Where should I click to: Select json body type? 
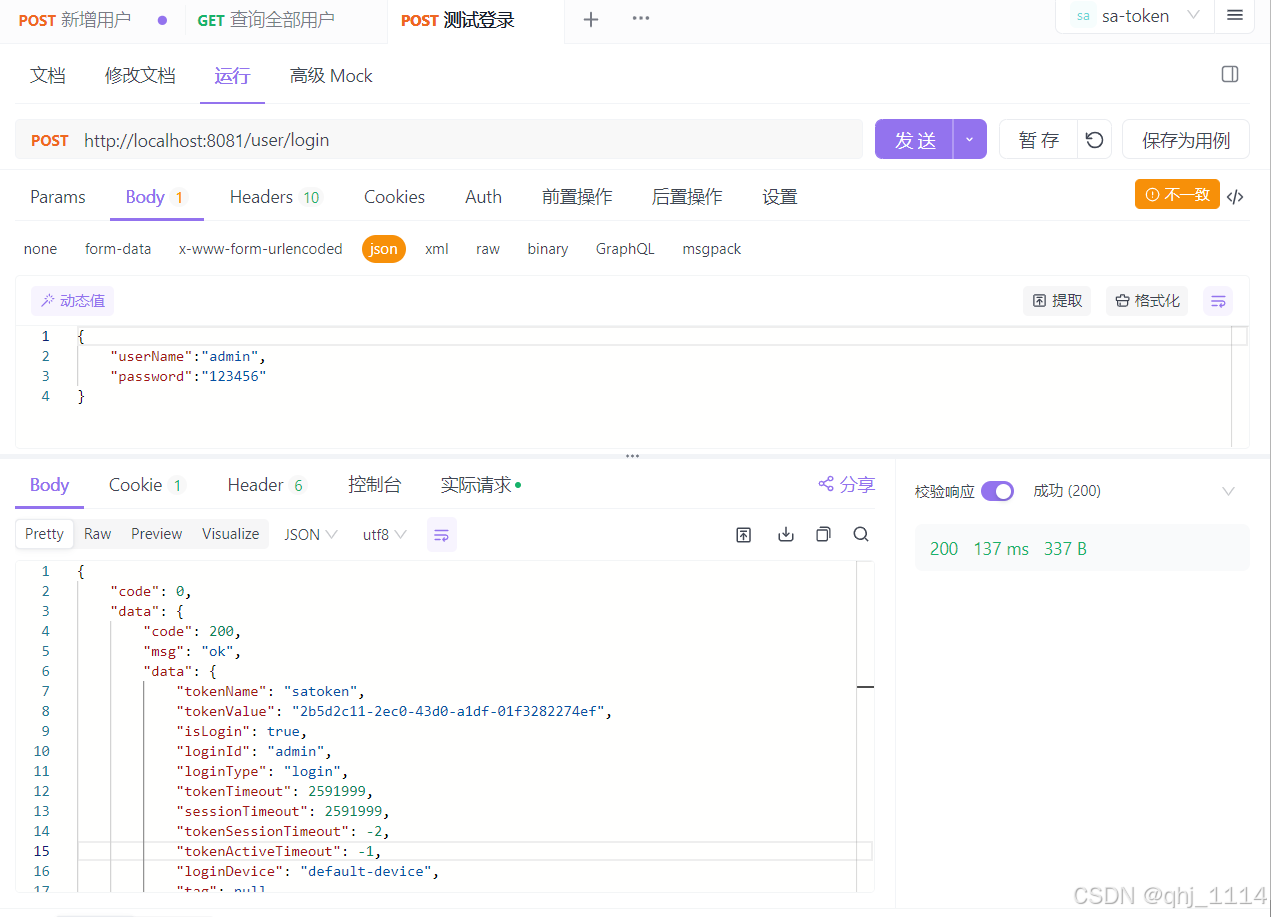click(x=384, y=249)
